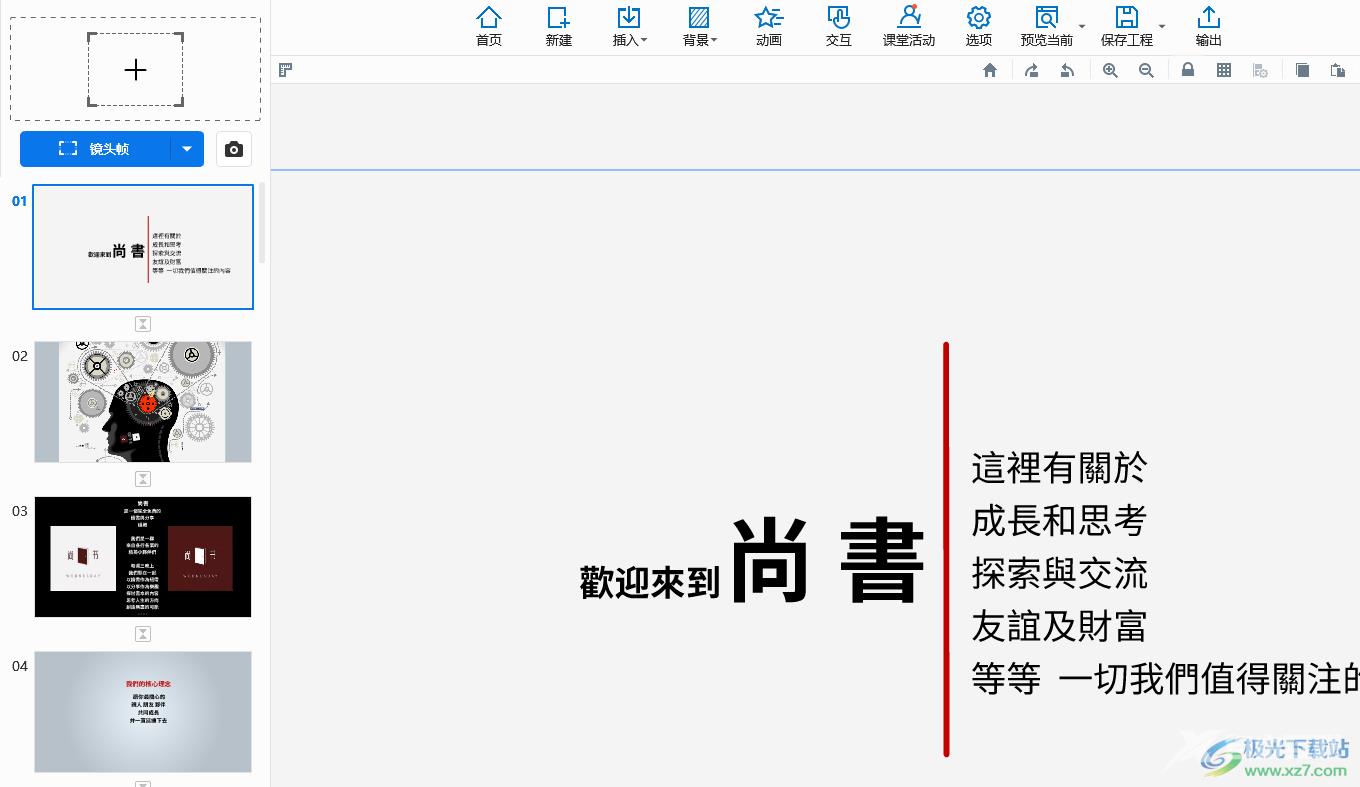Click the add new frame plus box
Viewport: 1360px width, 787px height.
click(135, 69)
